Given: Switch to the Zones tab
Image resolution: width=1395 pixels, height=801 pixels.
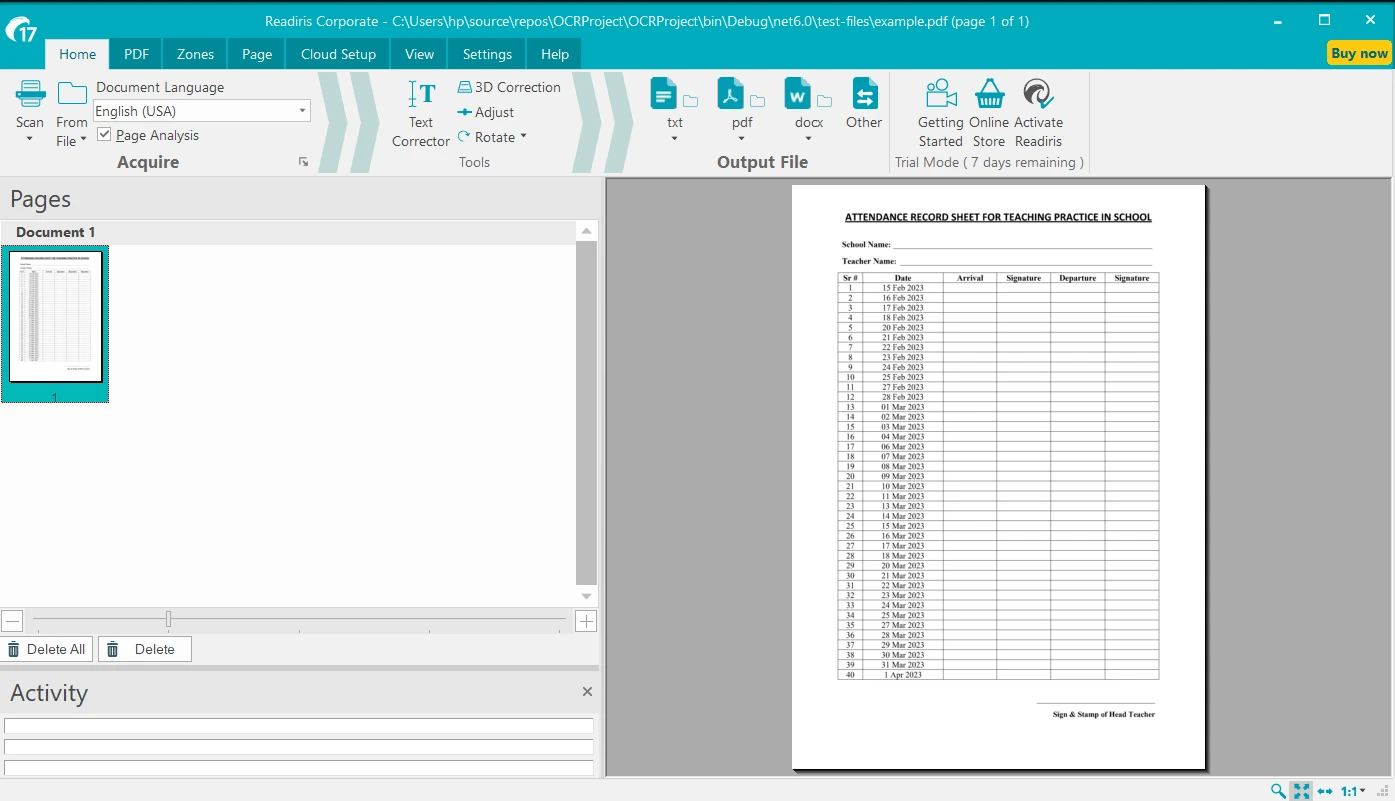Looking at the screenshot, I should click(195, 54).
